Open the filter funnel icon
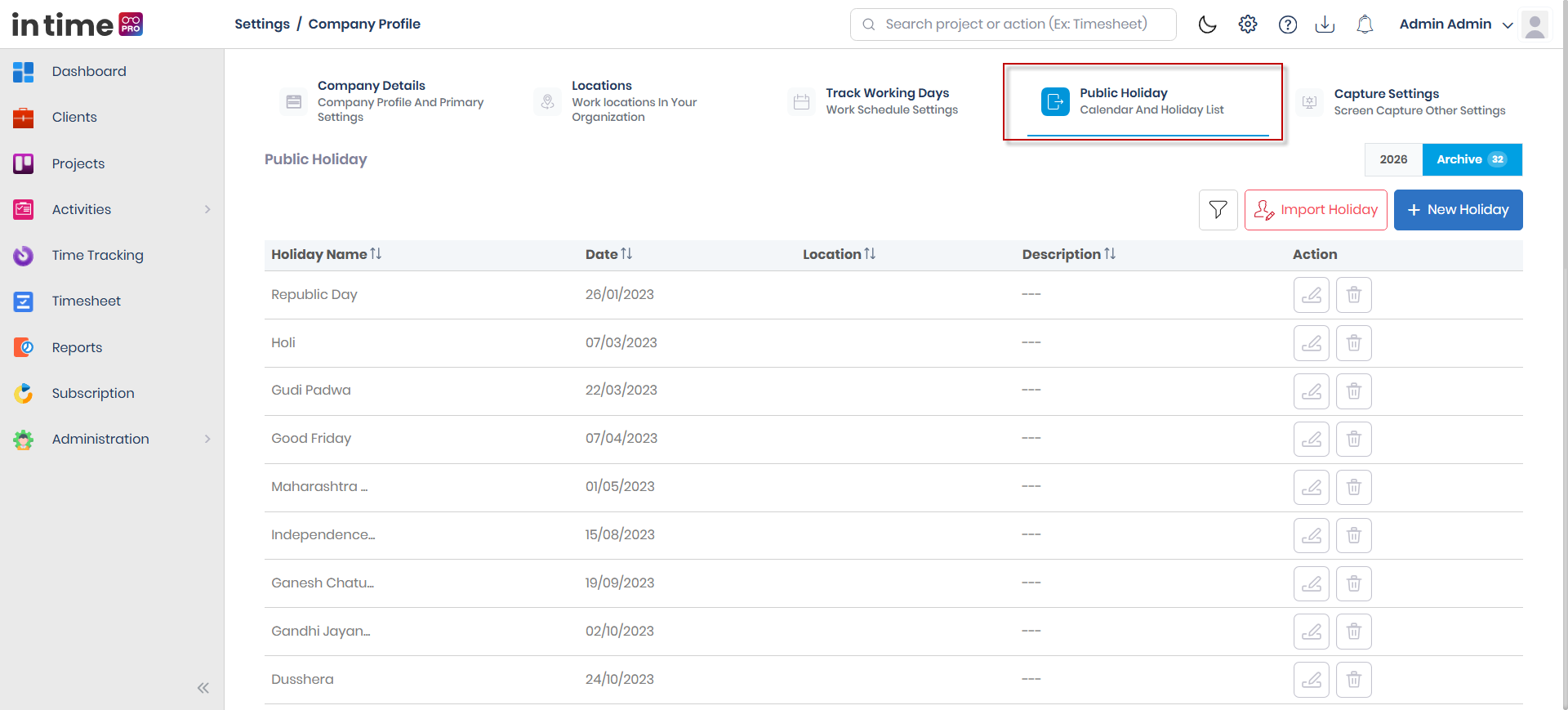Viewport: 1568px width, 710px height. [1218, 210]
